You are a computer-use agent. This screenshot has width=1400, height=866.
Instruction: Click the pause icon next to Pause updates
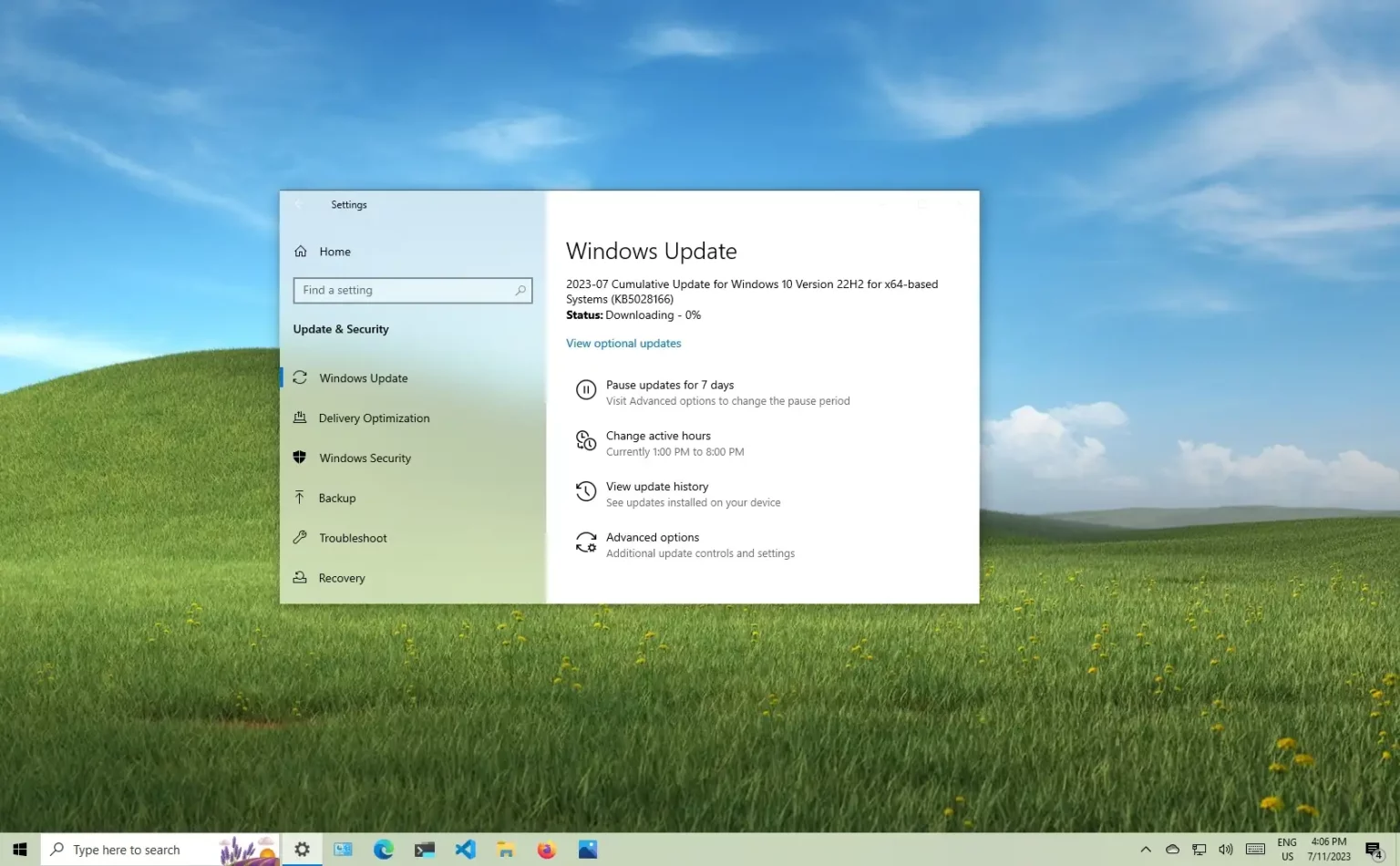586,389
